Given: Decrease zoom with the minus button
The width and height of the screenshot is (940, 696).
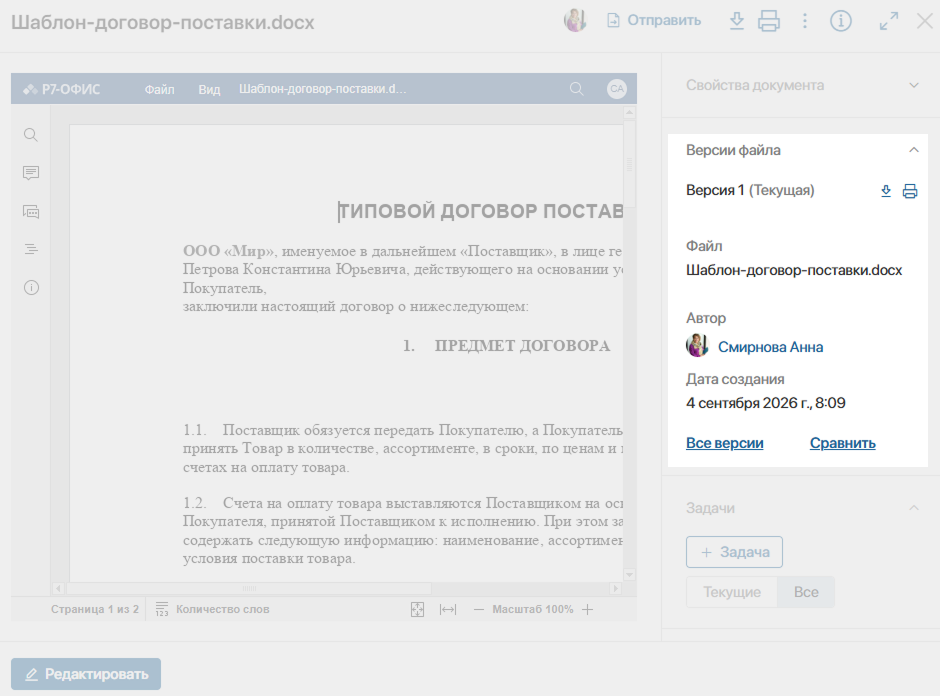Looking at the screenshot, I should 478,610.
